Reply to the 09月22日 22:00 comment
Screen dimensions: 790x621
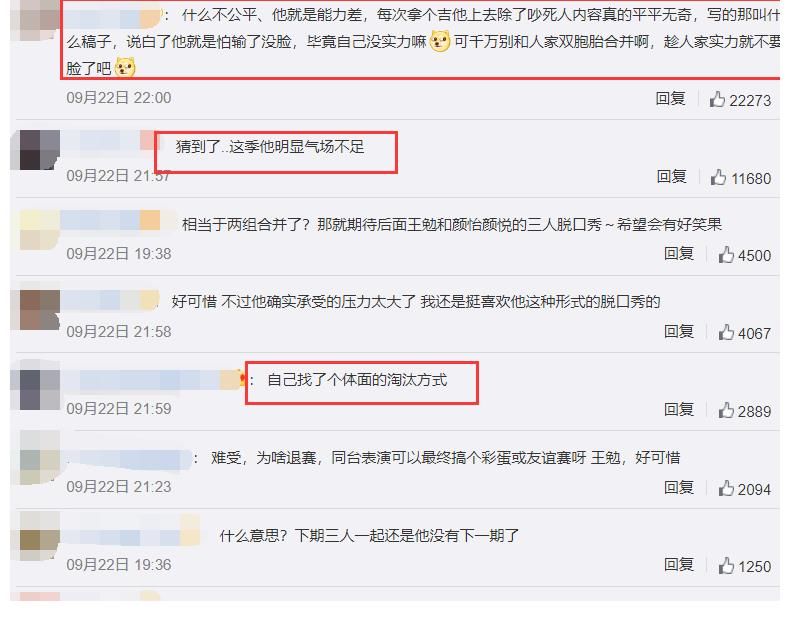[671, 98]
